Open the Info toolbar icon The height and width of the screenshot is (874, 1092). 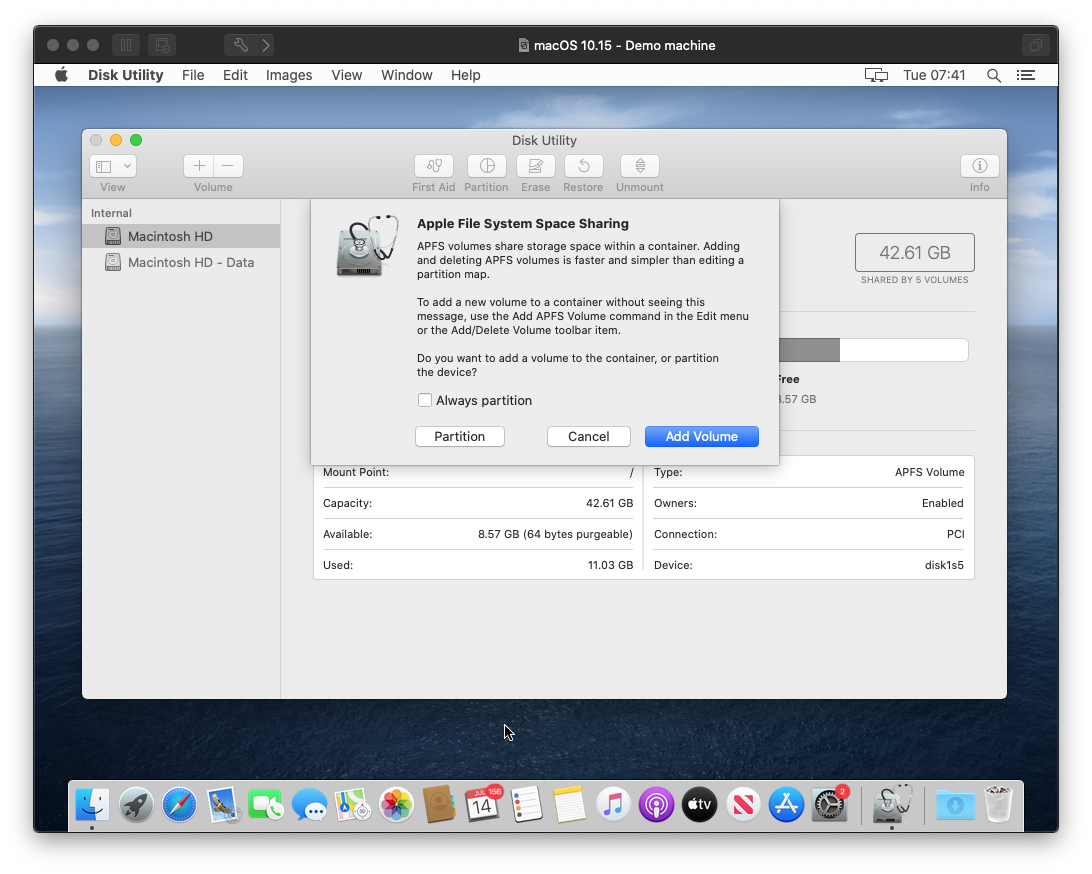coord(979,166)
